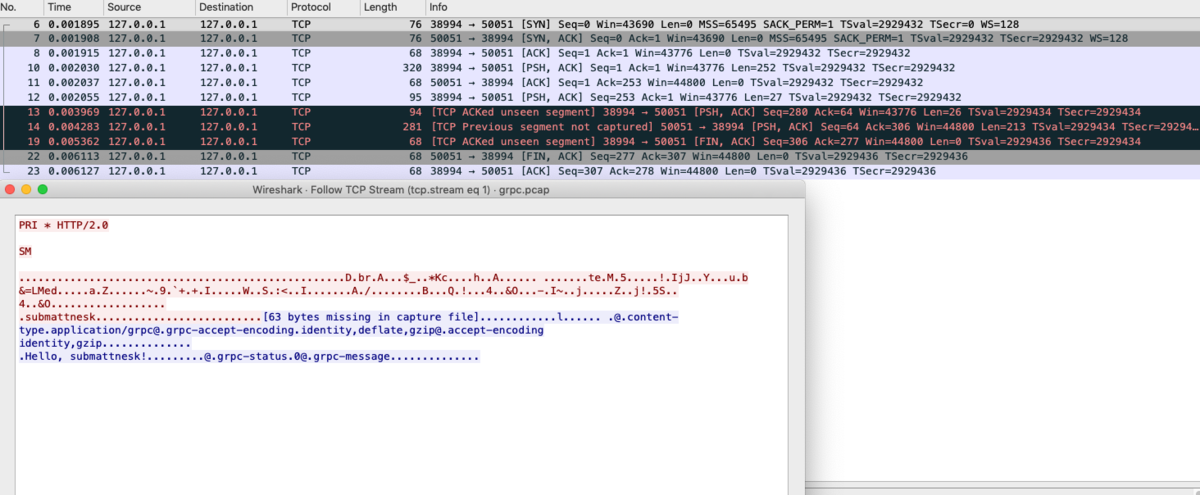Click '.submattnesk' request text

point(58,317)
